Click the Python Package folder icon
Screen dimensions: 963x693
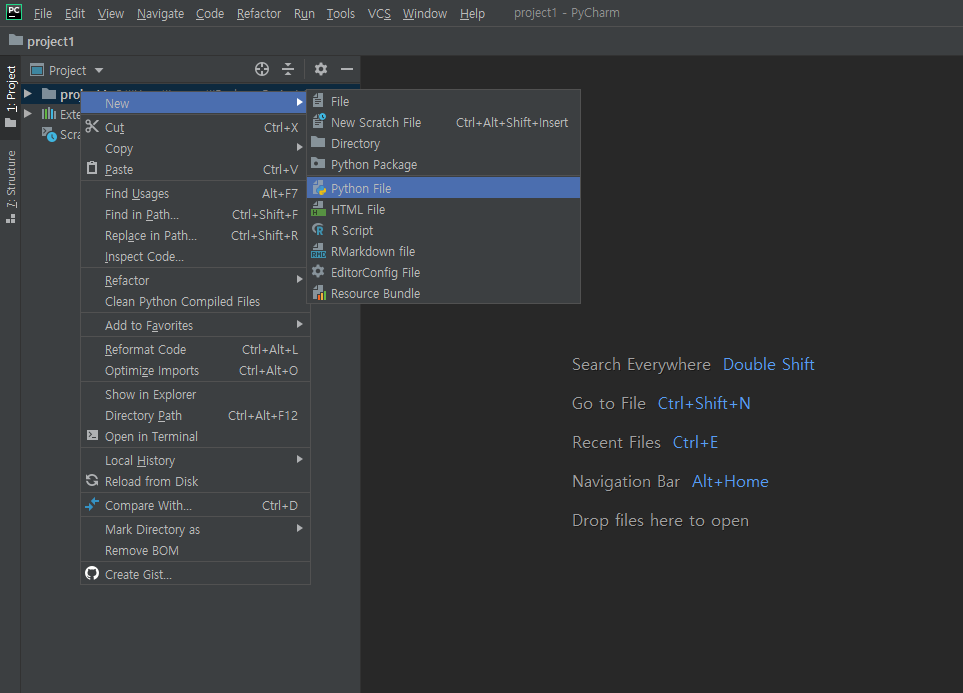click(x=318, y=163)
